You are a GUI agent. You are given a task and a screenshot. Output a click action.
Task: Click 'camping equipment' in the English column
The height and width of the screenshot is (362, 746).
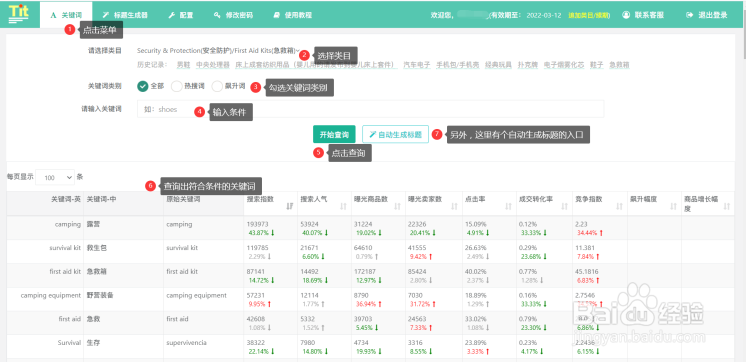click(51, 295)
